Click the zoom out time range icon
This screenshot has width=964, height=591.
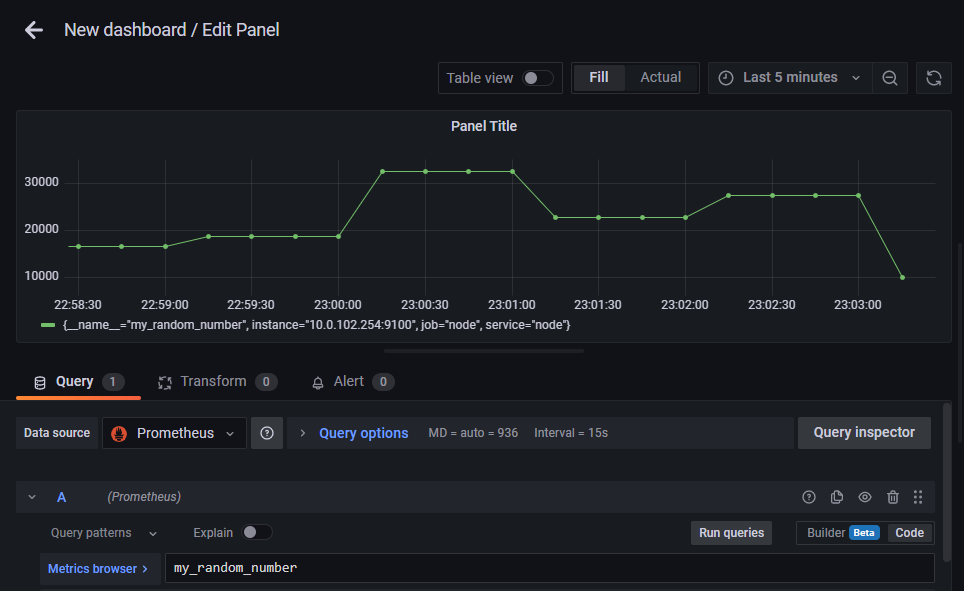890,78
